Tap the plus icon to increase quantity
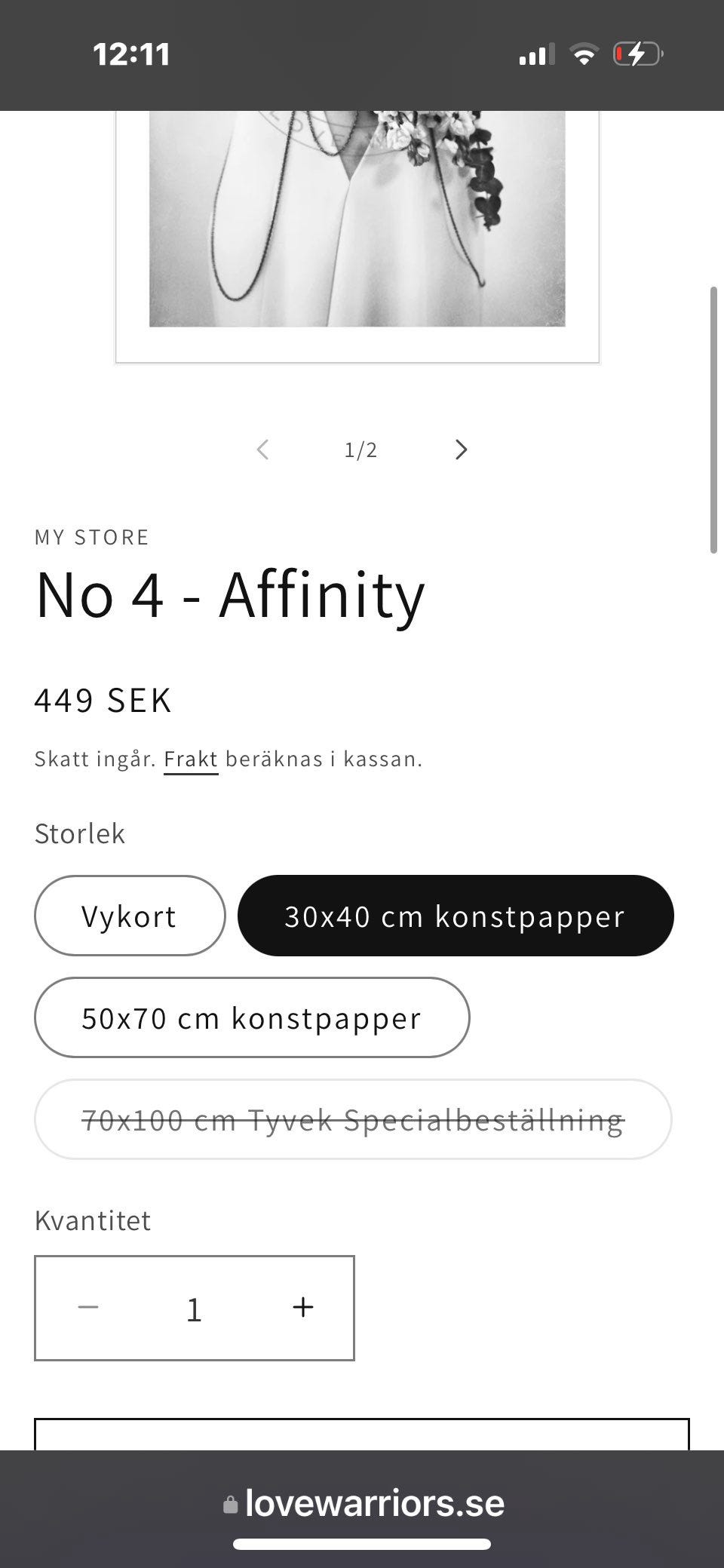 click(302, 1307)
